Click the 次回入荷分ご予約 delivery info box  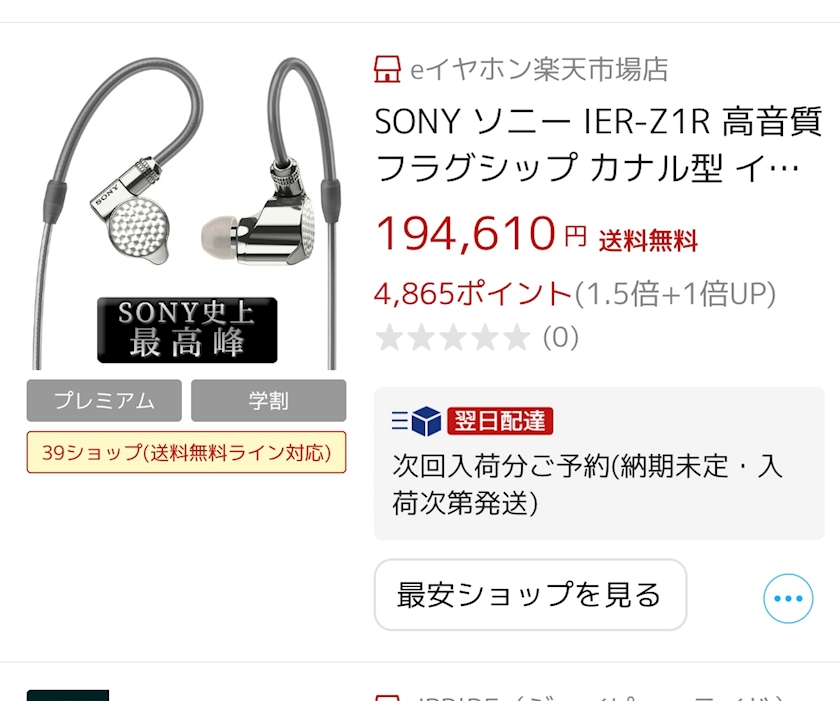(x=599, y=463)
